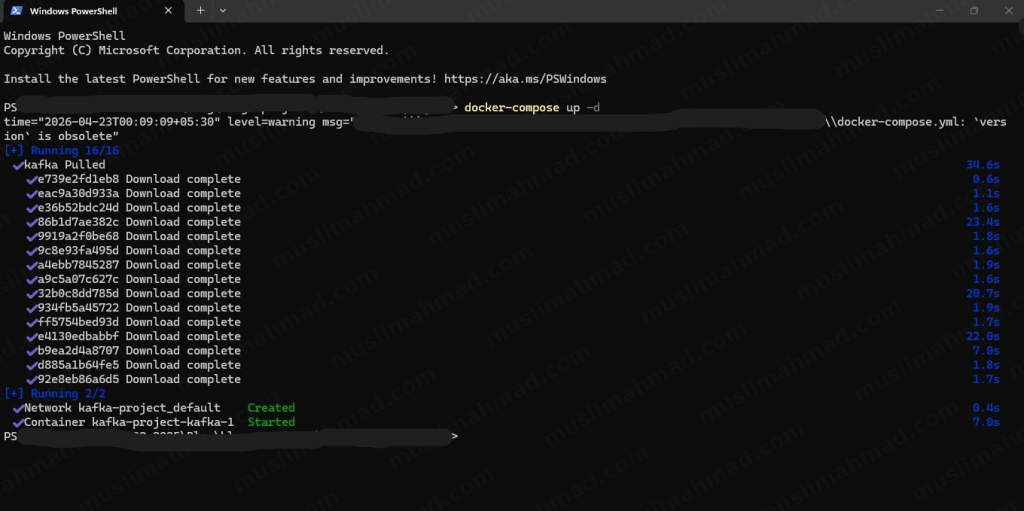
Task: Click layer 92e8eb86a6d5 Download complete
Action: click(139, 380)
